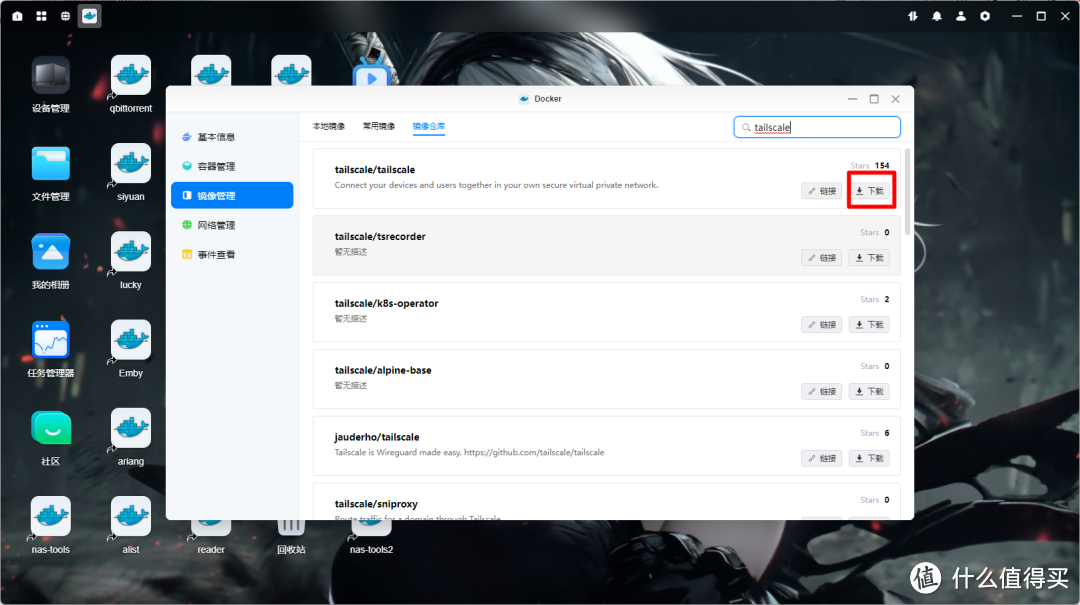Select 网络管理 in the sidebar

pos(216,225)
